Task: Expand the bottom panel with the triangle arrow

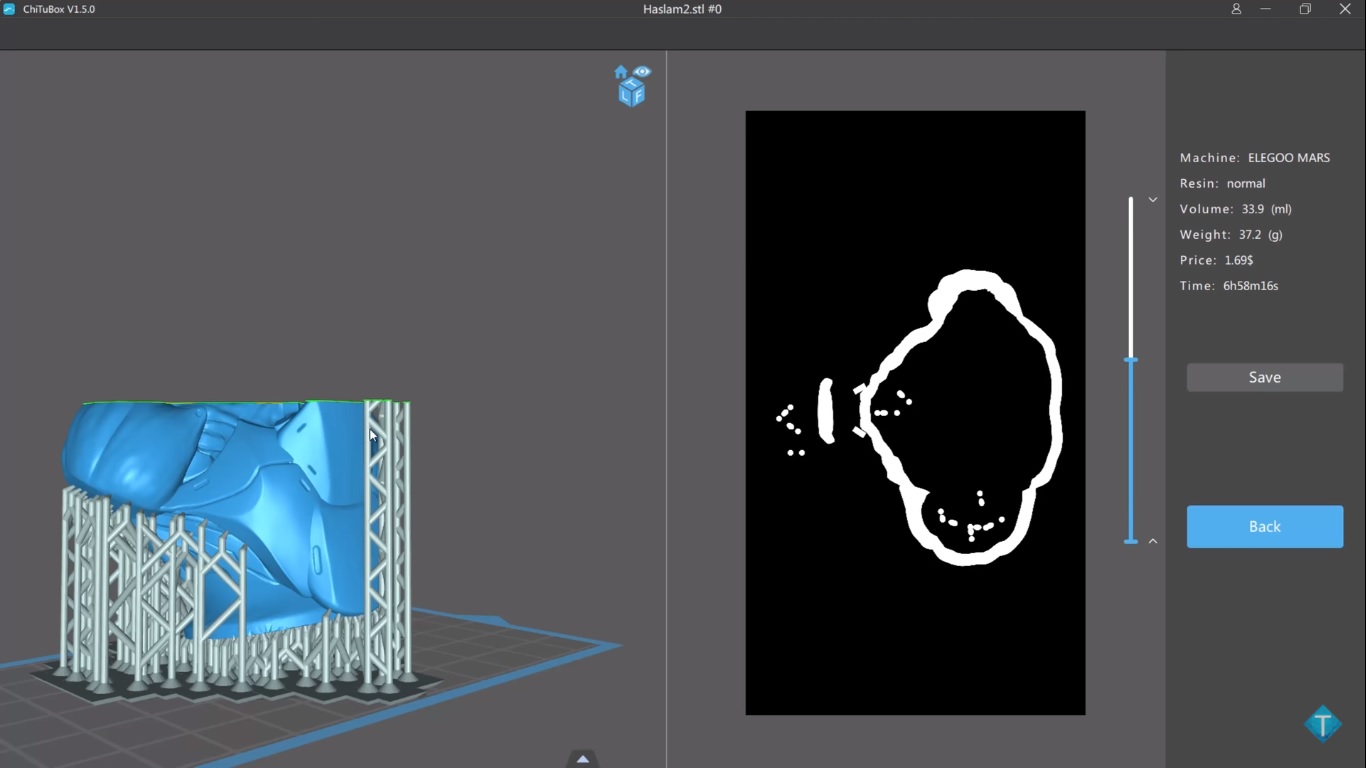Action: tap(583, 759)
